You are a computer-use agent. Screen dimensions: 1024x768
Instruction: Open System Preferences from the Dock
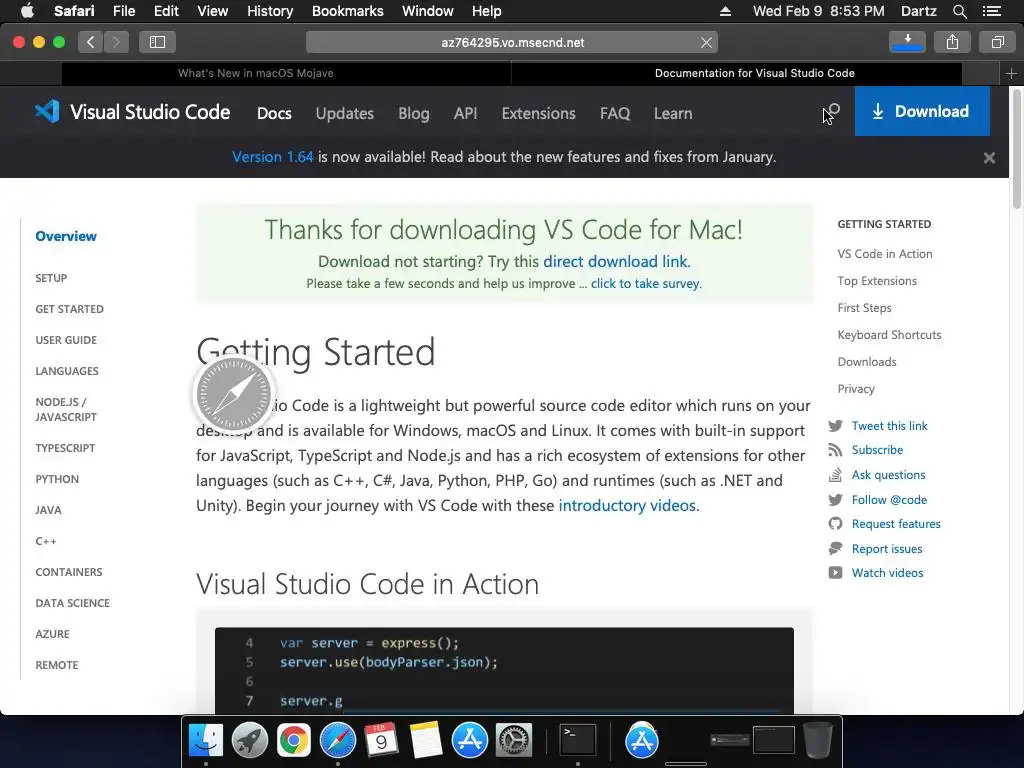514,741
